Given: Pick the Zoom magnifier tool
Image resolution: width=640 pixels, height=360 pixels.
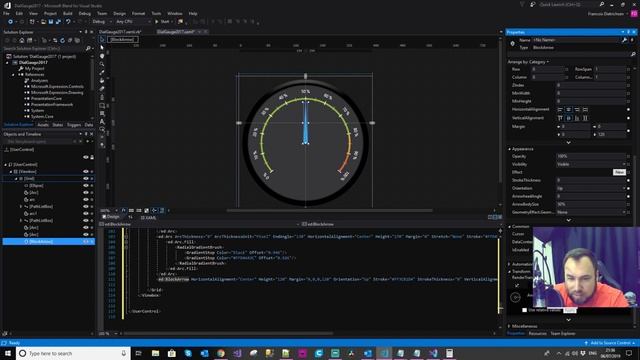Looking at the screenshot, I should coord(102,64).
